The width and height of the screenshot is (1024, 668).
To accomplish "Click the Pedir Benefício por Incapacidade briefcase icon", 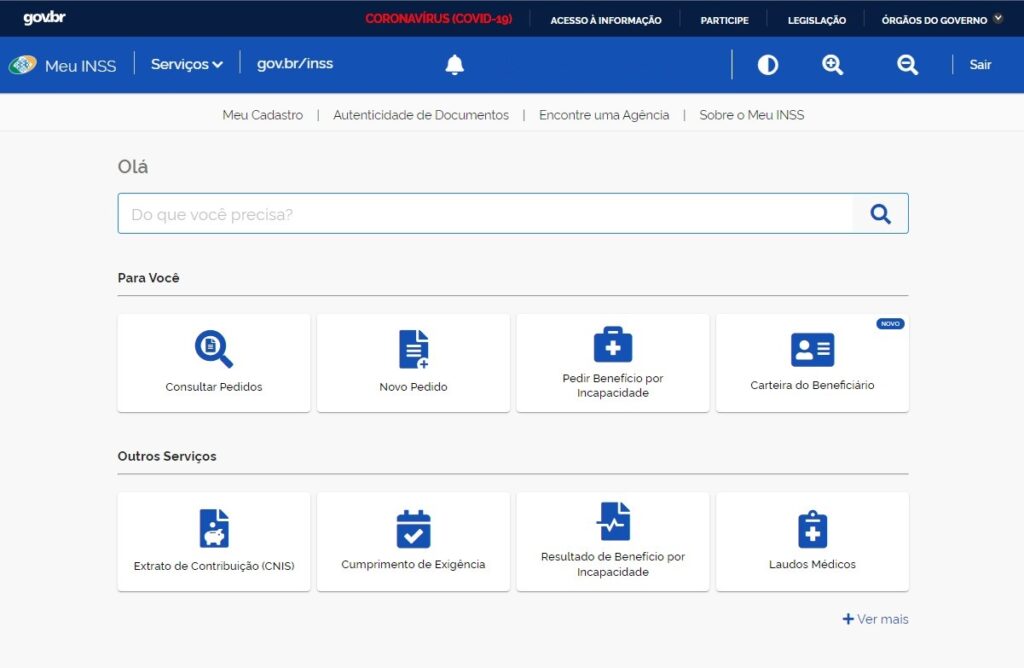I will pos(612,344).
